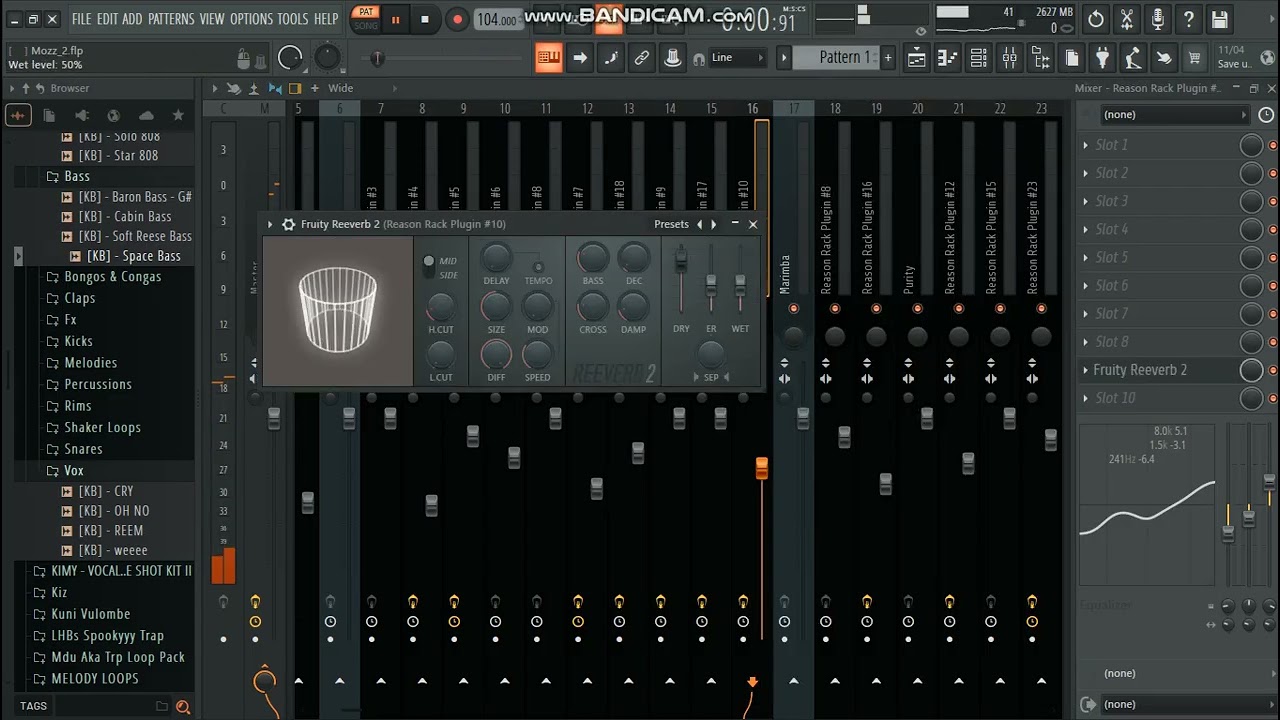
Task: Open the Fruity Reeverb 2 plugin options arrow
Action: [x=270, y=224]
